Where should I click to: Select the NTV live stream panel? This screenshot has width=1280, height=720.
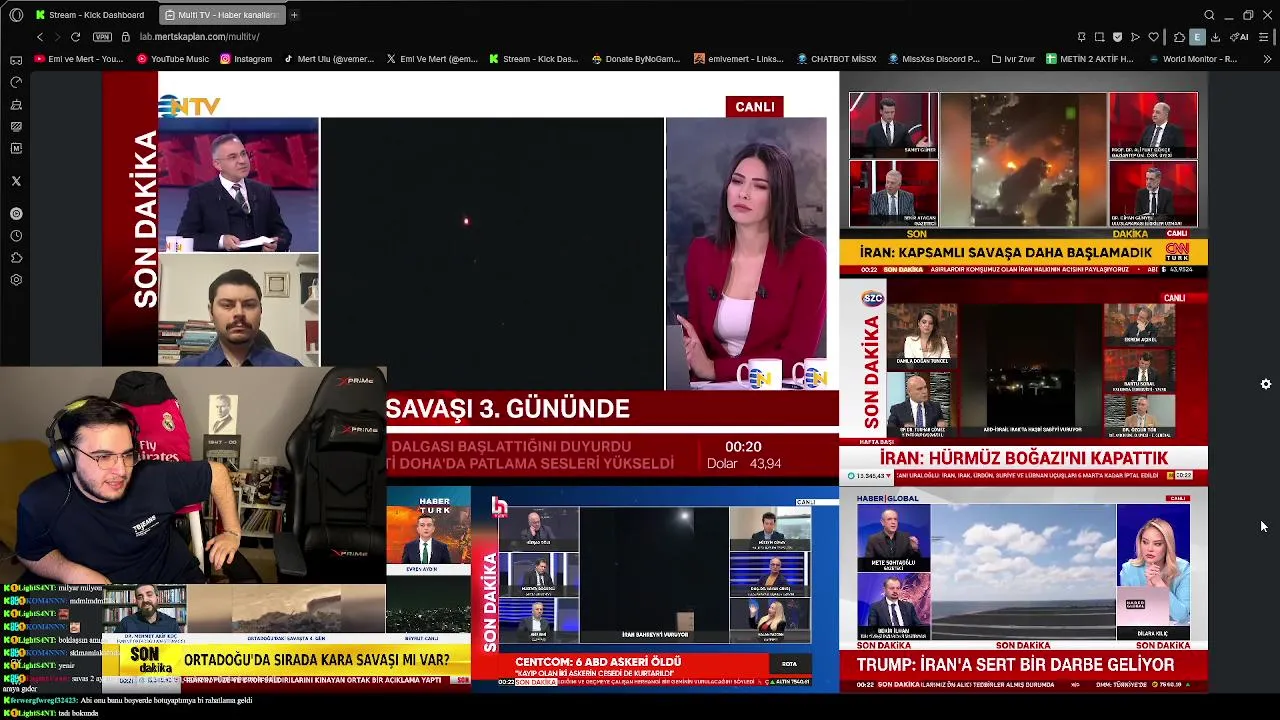470,278
